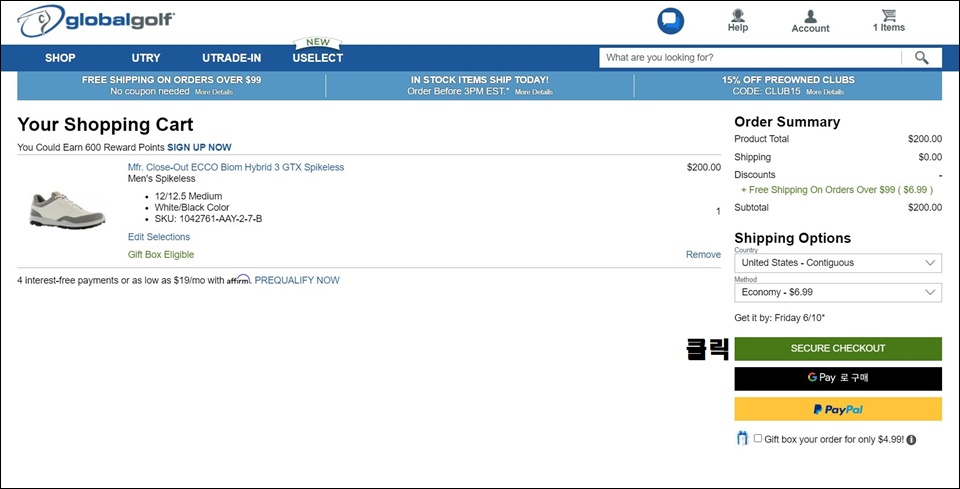Open More Details for in-stock shipping
960x489 pixels.
pyautogui.click(x=533, y=92)
